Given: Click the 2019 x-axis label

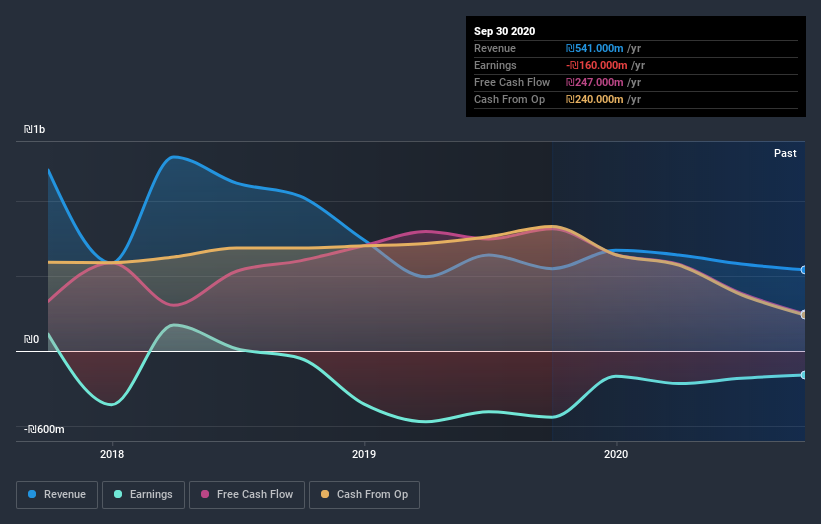Looking at the screenshot, I should coord(364,454).
